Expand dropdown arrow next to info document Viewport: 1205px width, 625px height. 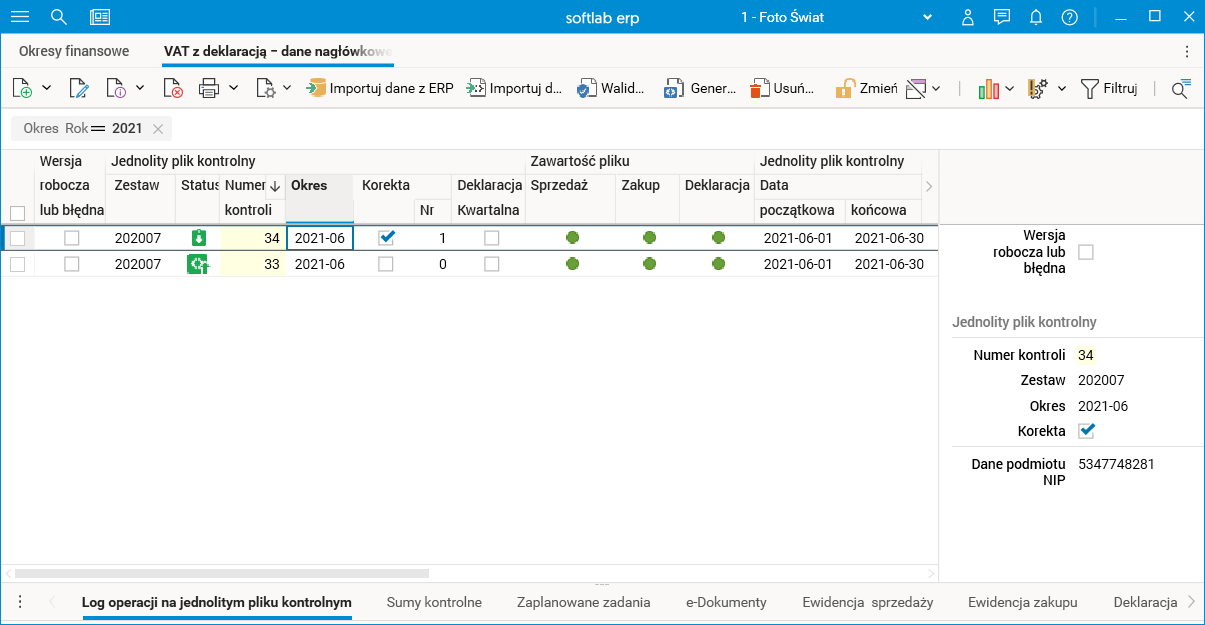140,88
